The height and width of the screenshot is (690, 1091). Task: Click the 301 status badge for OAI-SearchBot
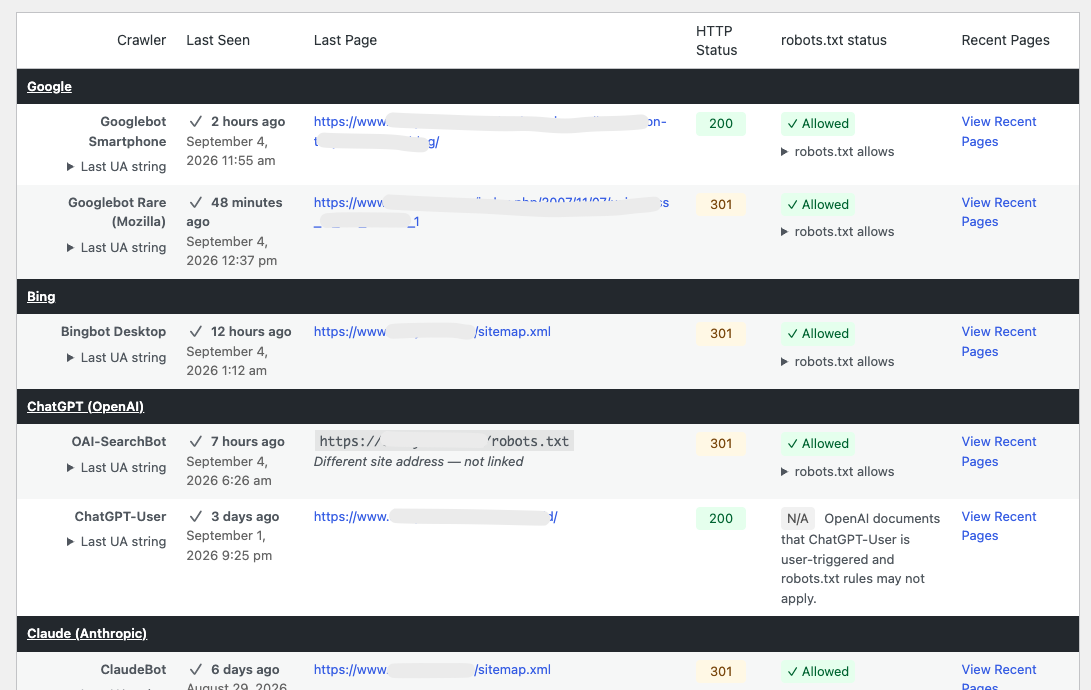click(x=721, y=444)
